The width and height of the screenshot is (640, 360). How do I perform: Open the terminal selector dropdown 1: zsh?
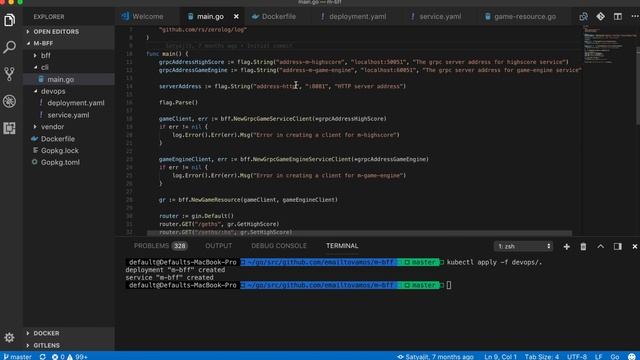click(523, 247)
